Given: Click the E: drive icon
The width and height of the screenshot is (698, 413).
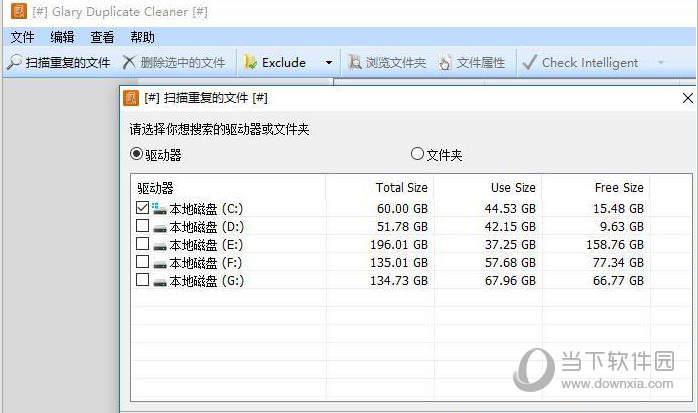Looking at the screenshot, I should tap(160, 246).
